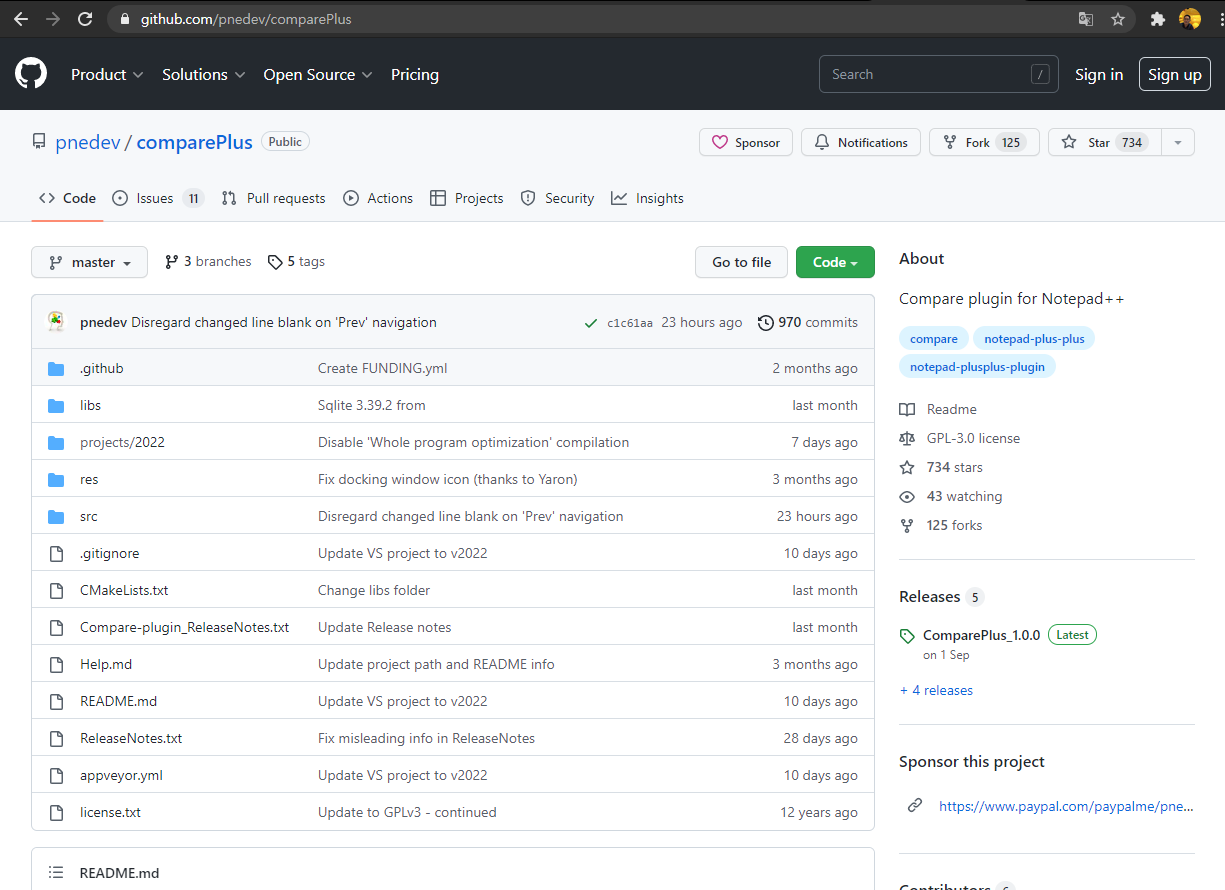Click the Notifications button

861,142
